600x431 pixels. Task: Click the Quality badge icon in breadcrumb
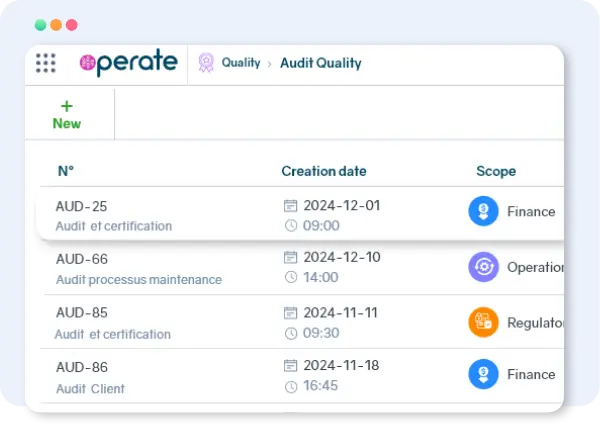(206, 63)
